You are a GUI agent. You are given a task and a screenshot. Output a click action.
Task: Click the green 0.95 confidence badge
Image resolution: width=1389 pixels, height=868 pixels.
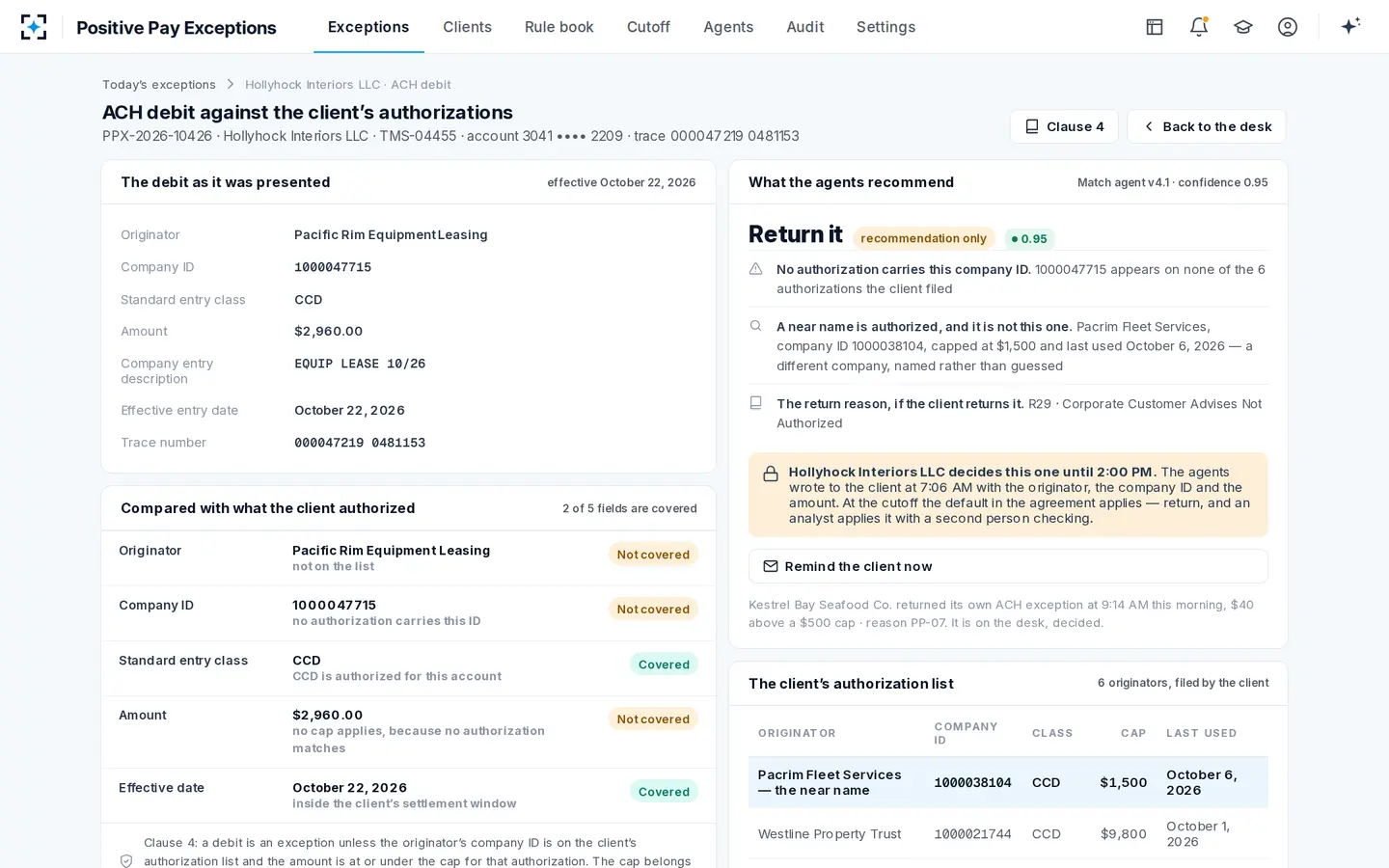coord(1029,238)
